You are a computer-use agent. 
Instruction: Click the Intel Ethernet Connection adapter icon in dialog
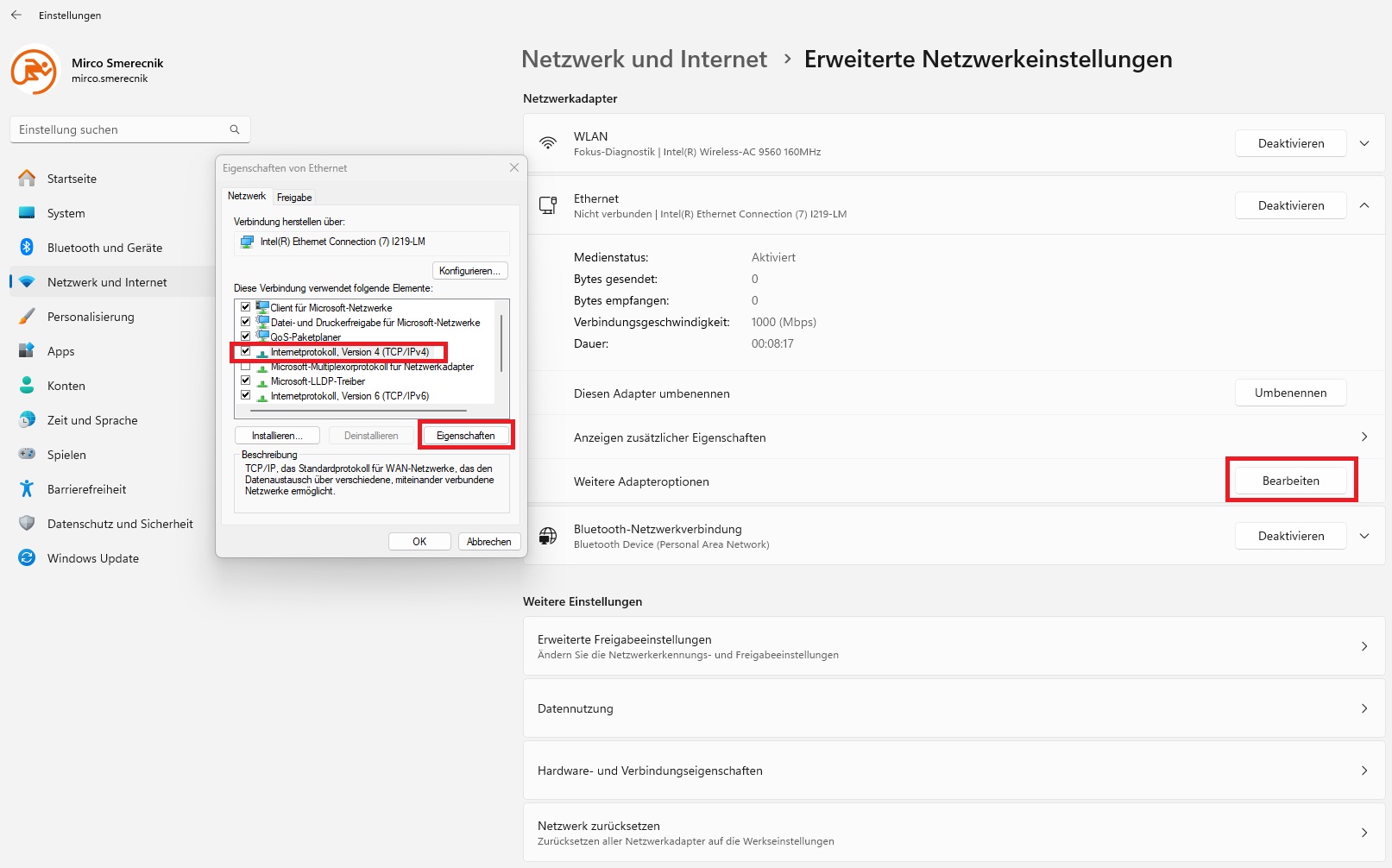click(248, 242)
